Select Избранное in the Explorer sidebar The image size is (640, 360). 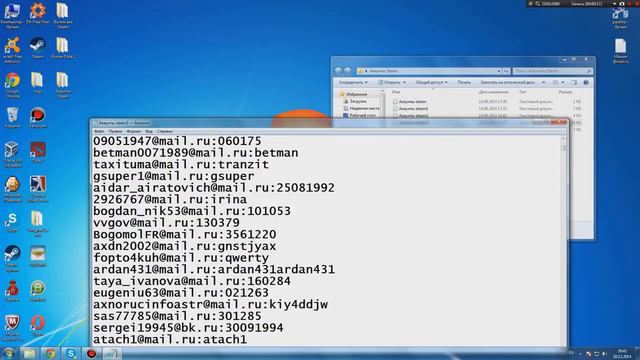[357, 94]
